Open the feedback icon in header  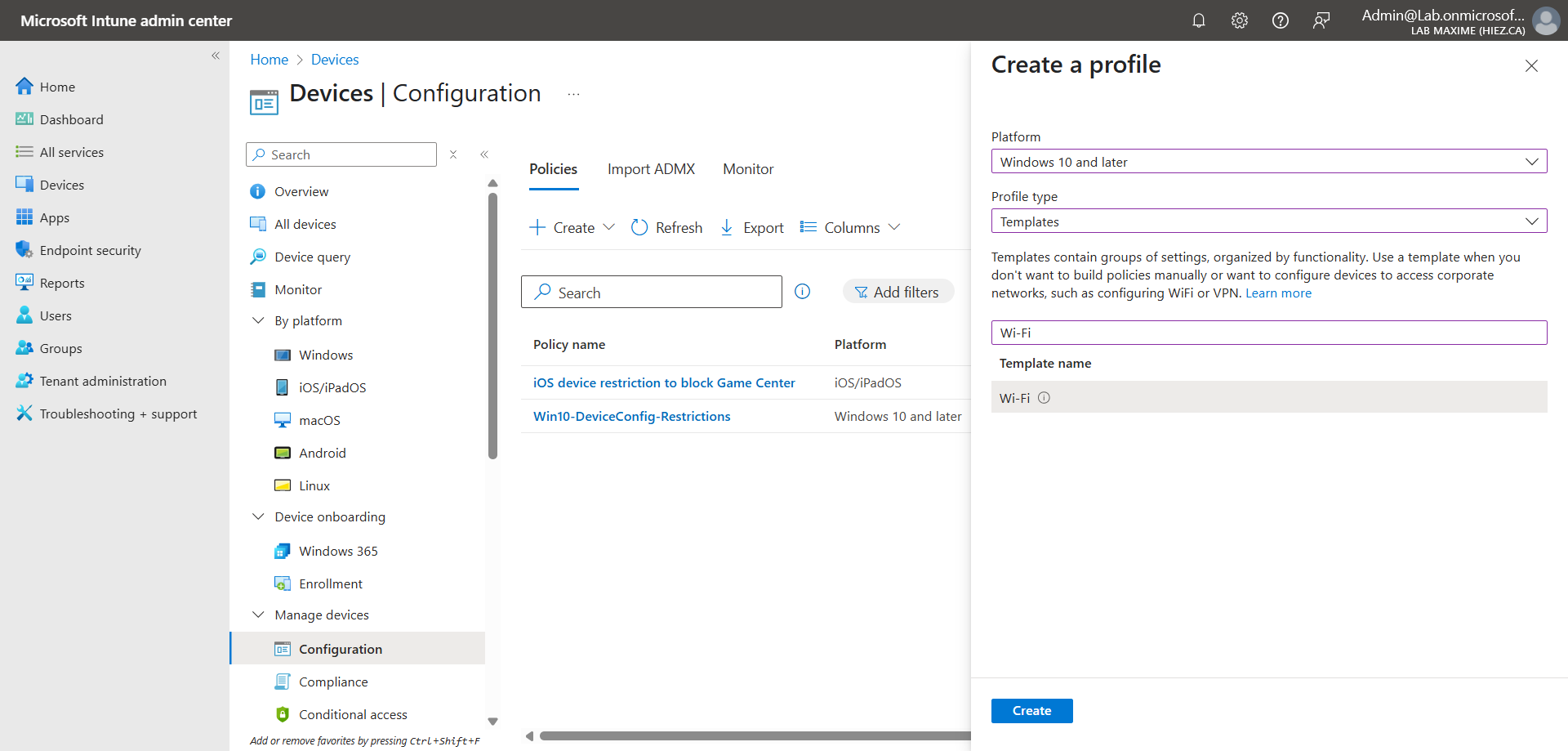coord(1321,20)
